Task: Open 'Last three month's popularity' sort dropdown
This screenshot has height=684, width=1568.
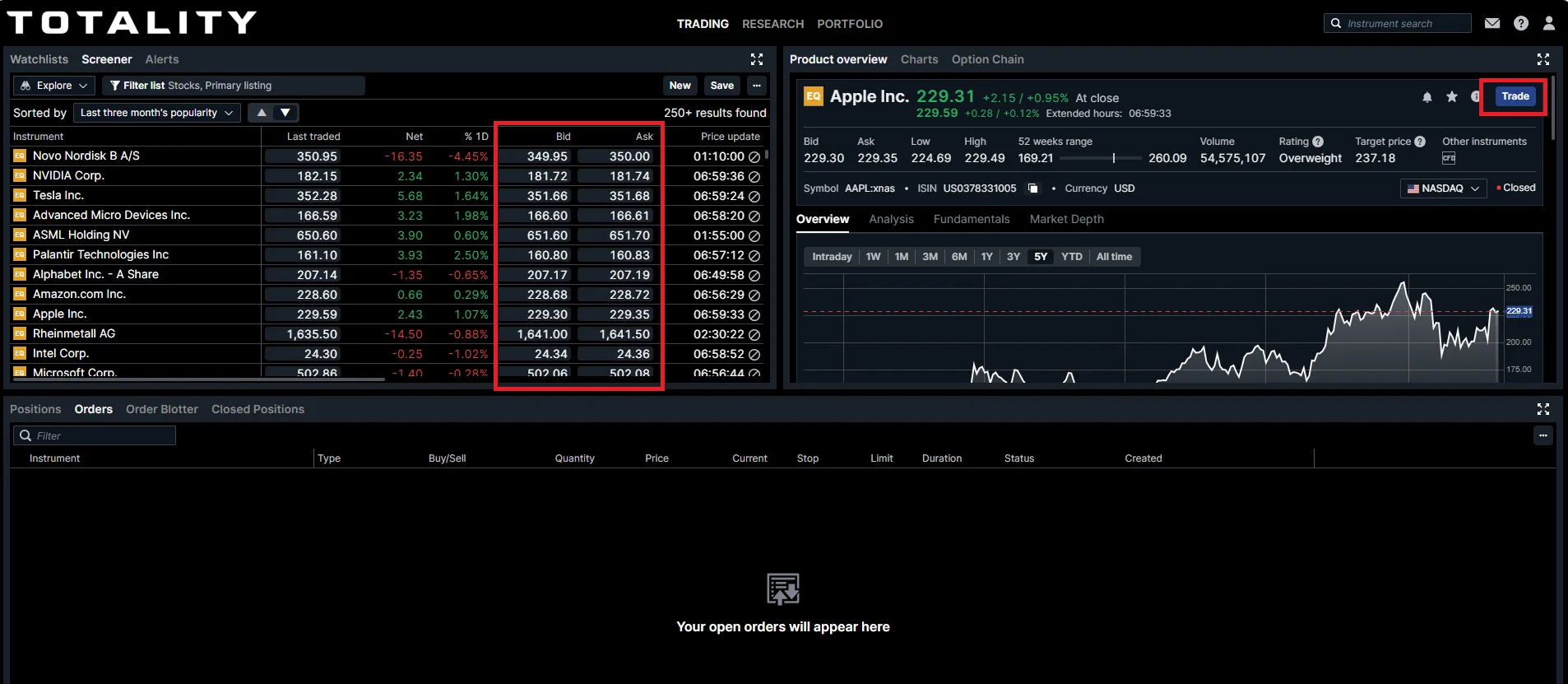Action: point(157,113)
